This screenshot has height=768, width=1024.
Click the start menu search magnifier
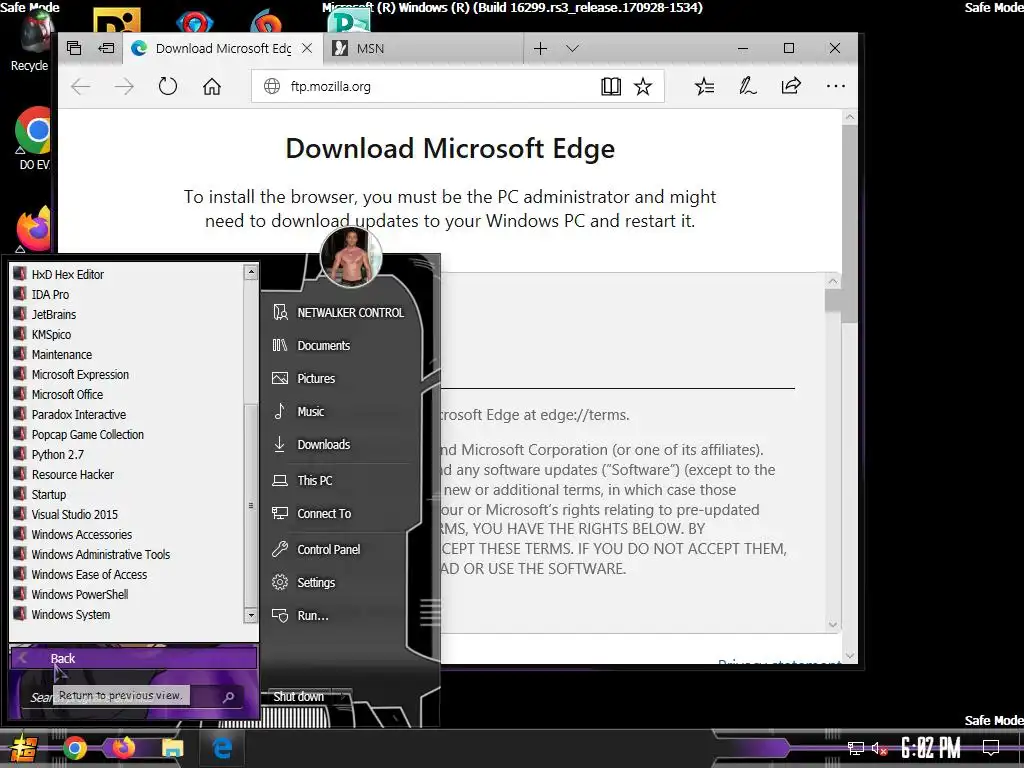229,697
